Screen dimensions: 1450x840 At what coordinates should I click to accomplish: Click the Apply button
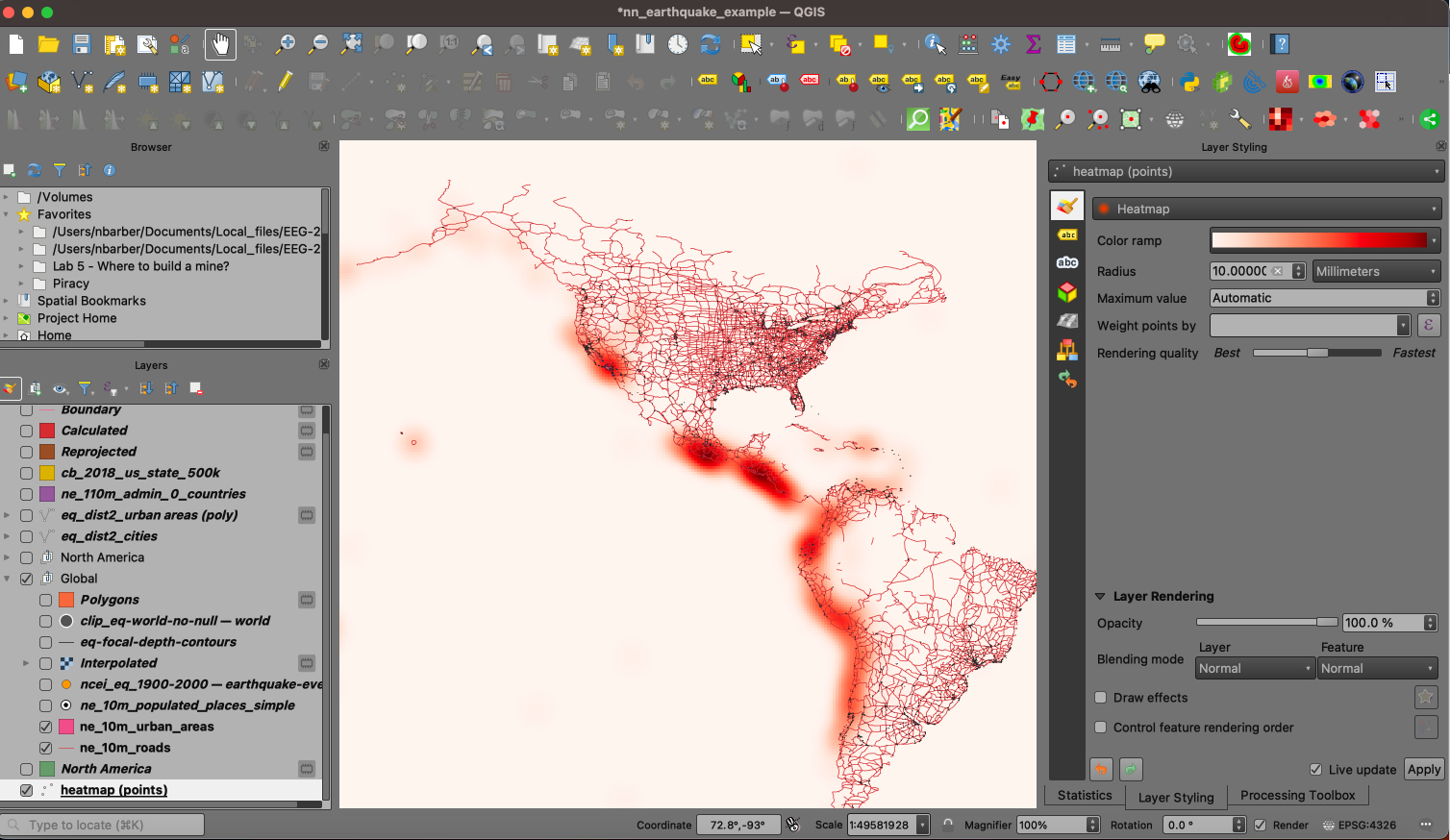coord(1423,769)
